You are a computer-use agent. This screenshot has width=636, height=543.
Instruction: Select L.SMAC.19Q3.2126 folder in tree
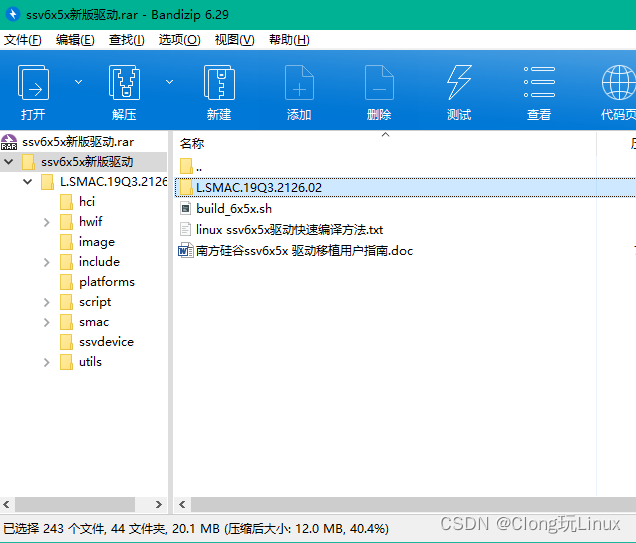click(x=114, y=182)
